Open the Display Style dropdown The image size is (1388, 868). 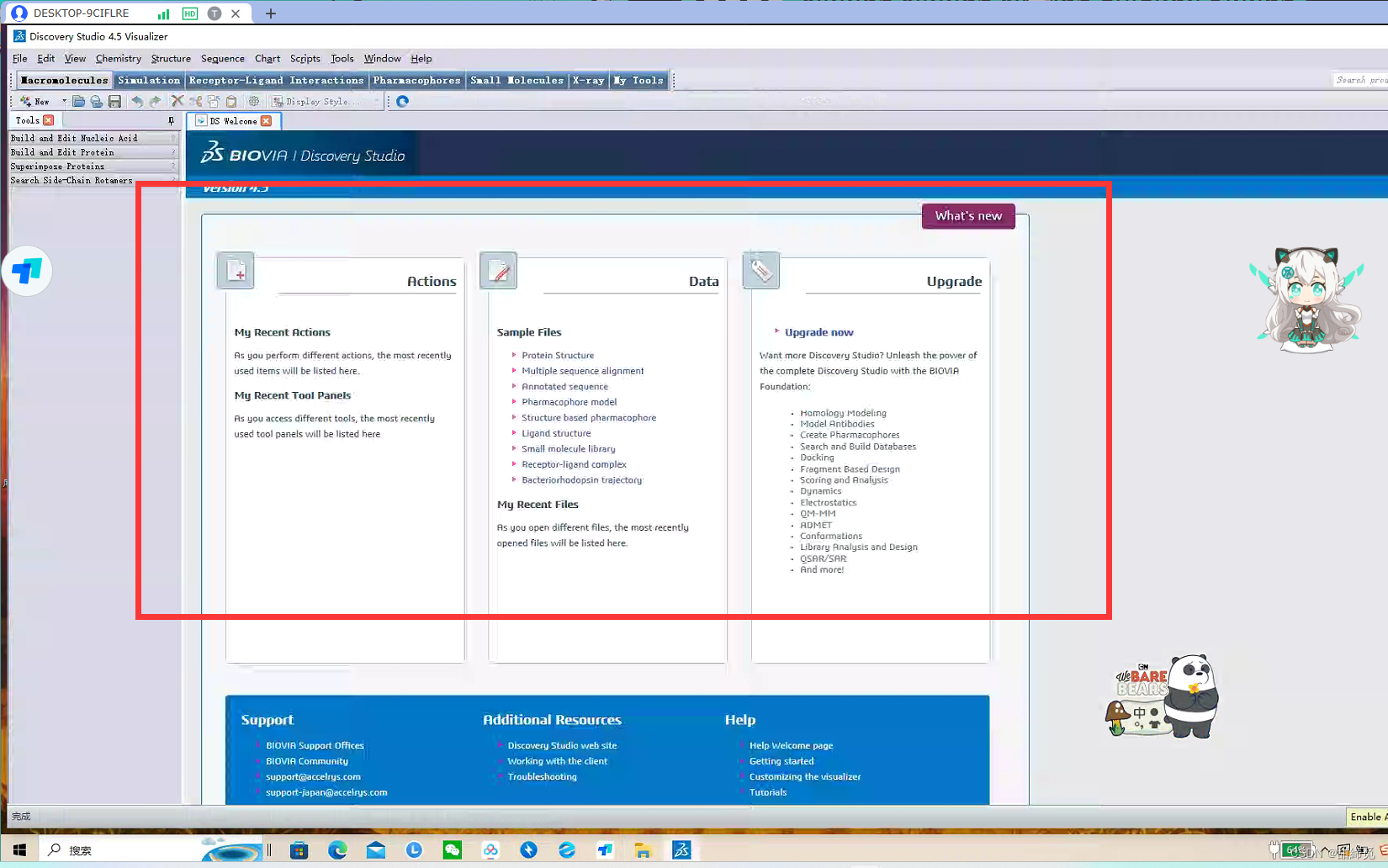[x=326, y=102]
